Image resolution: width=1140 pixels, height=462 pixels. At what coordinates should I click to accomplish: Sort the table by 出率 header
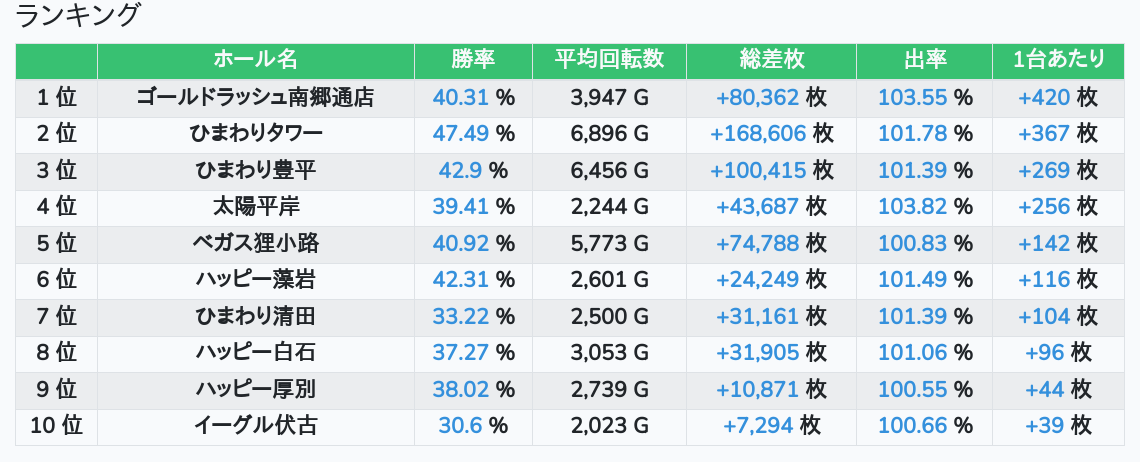click(924, 60)
